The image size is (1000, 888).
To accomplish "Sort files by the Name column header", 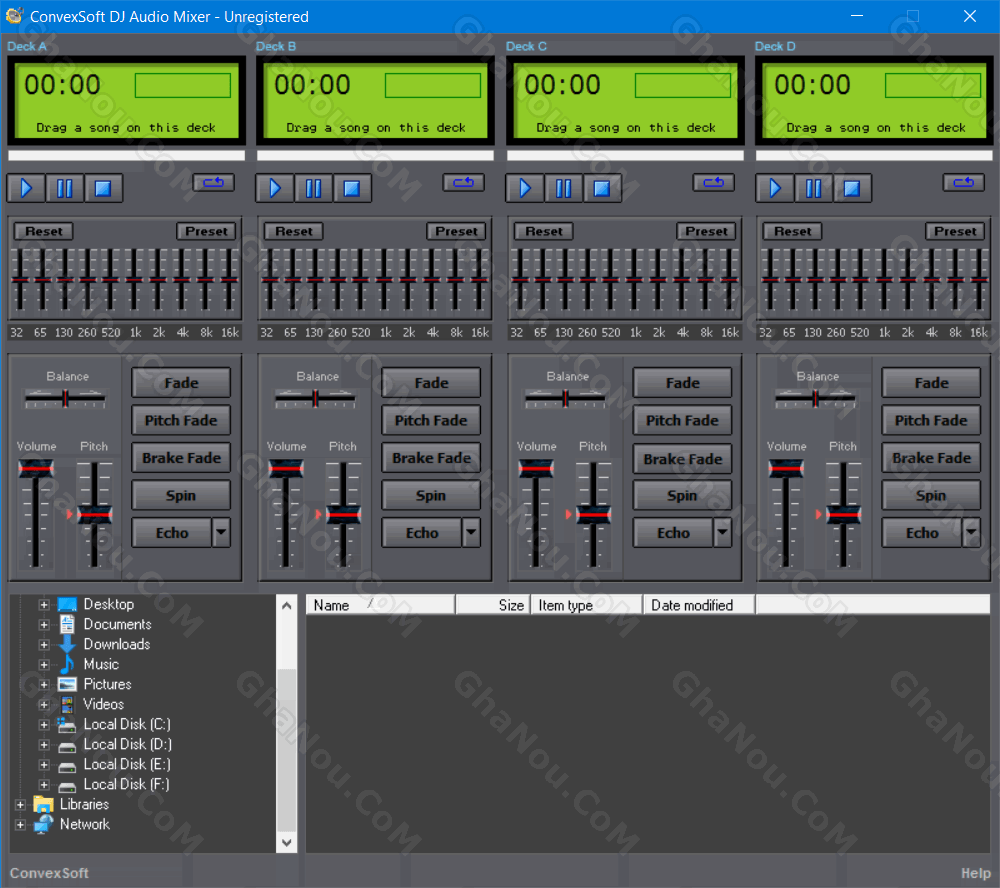I will coord(381,605).
